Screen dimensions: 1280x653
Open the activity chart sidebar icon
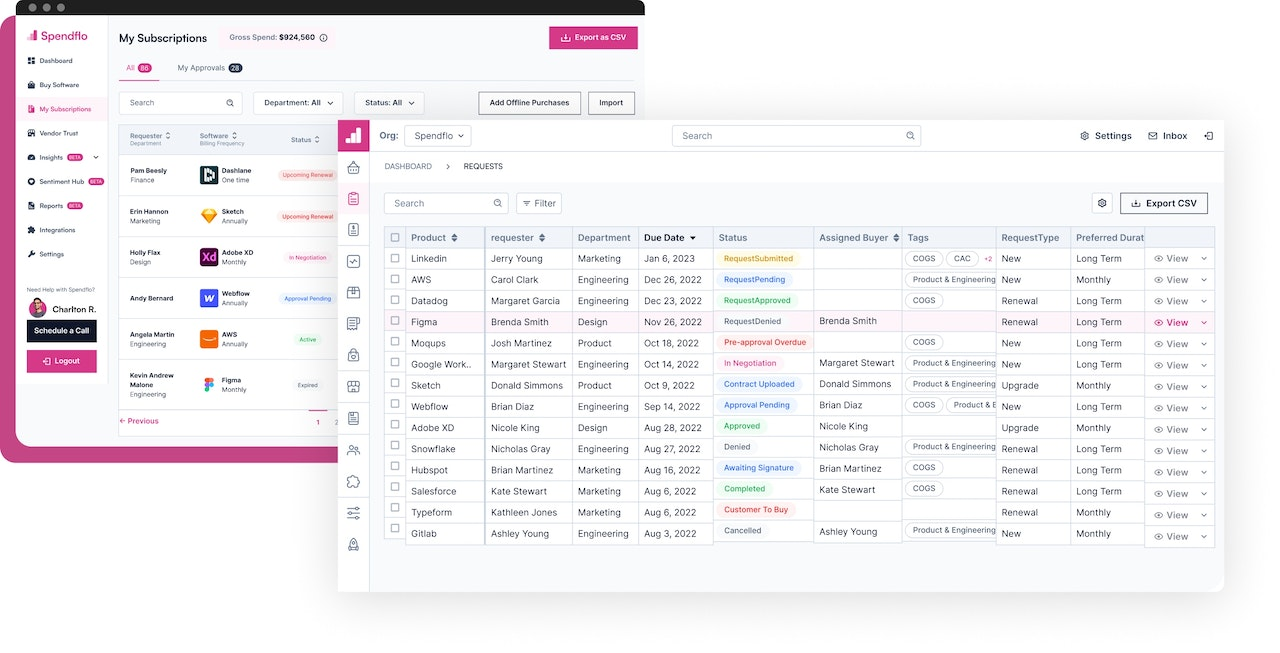coord(353,261)
